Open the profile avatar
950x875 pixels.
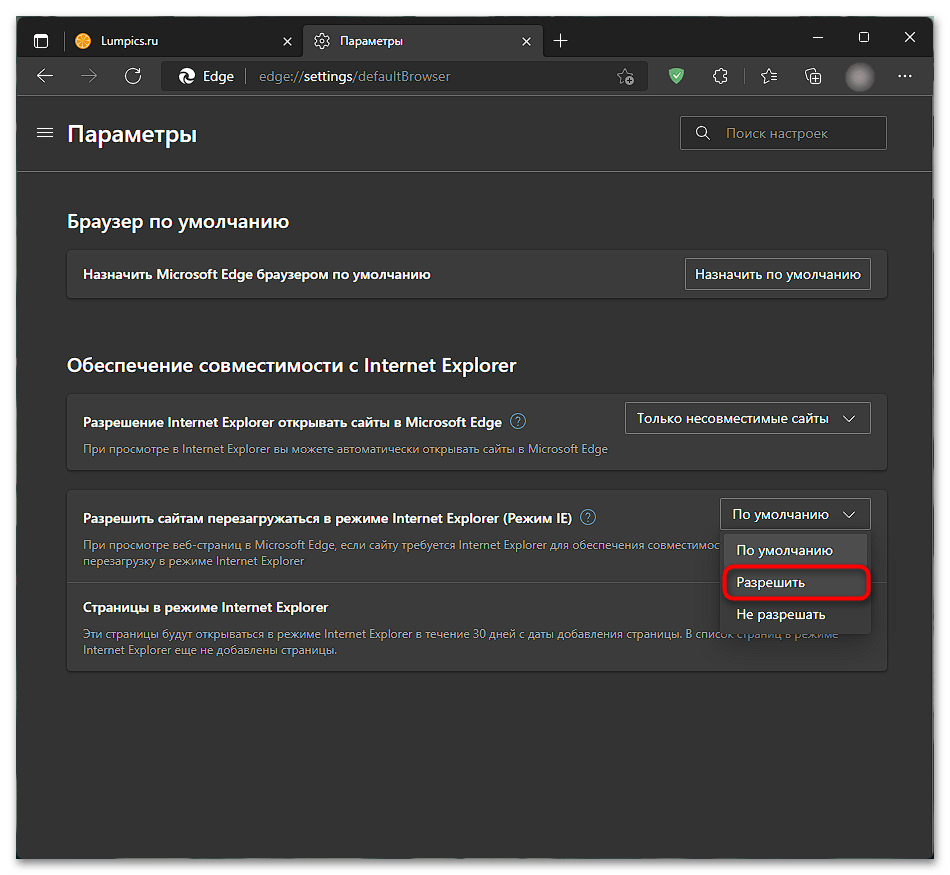pos(859,76)
